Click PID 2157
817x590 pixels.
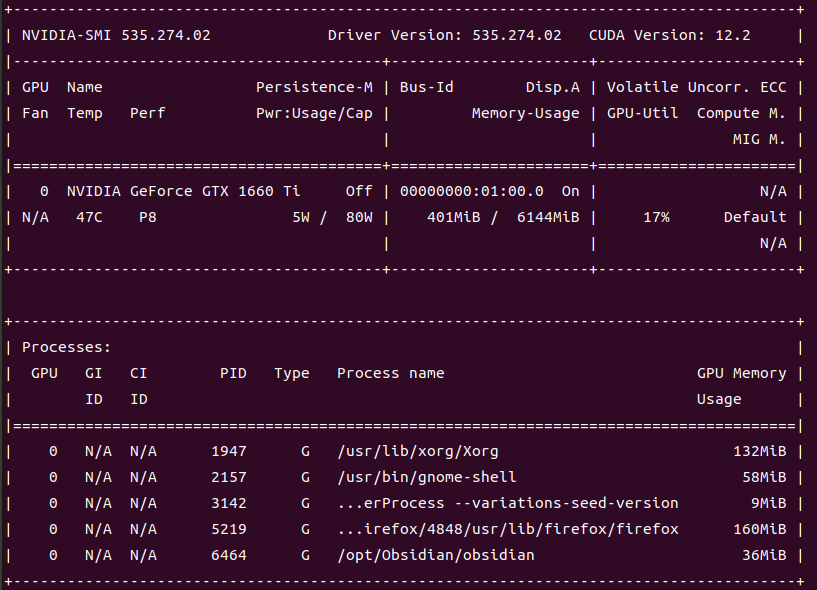pyautogui.click(x=229, y=477)
